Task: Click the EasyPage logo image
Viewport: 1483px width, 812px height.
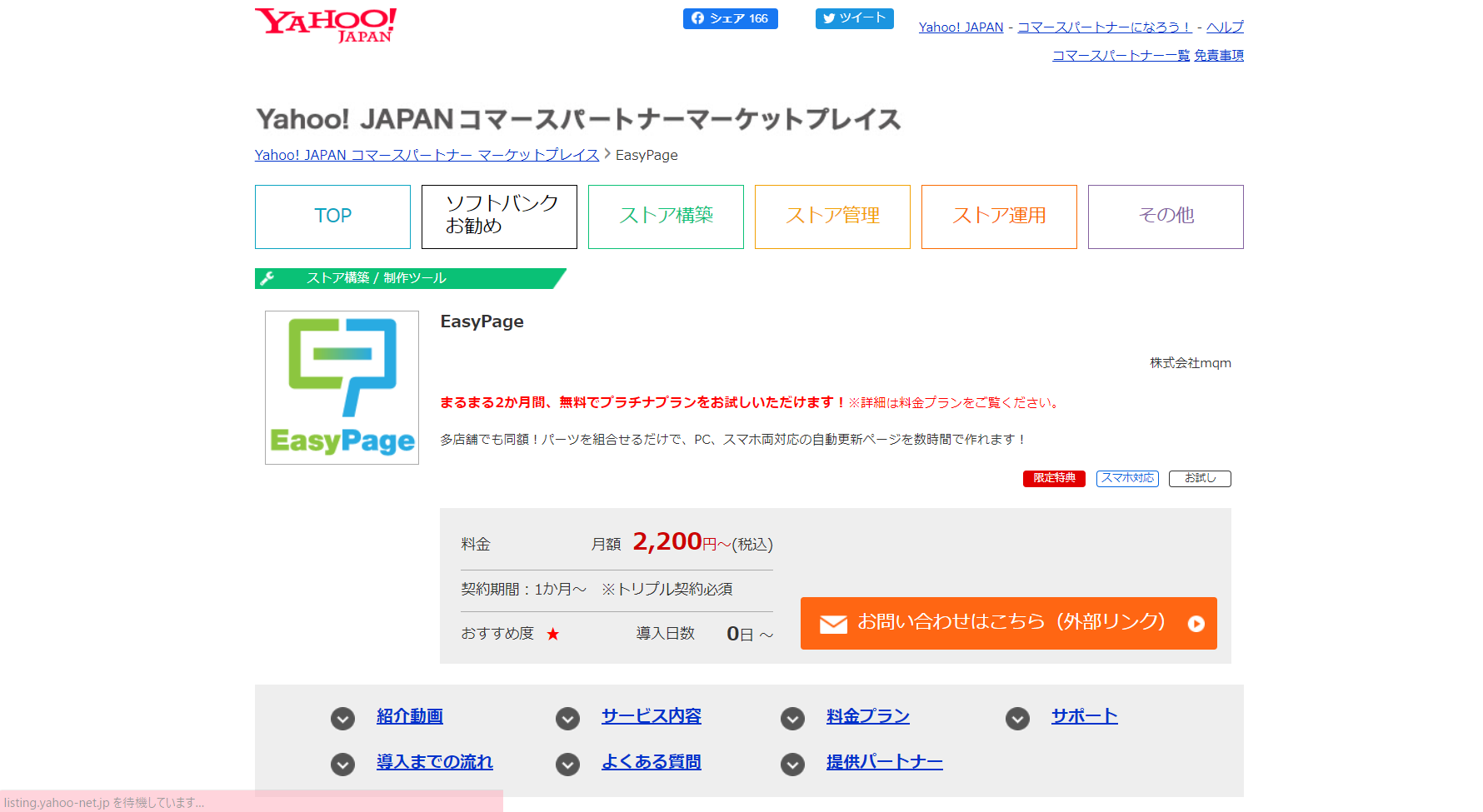Action: (342, 387)
